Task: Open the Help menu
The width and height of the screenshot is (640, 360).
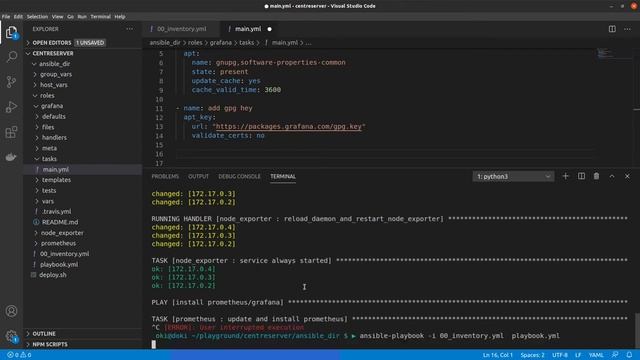Action: [120, 17]
